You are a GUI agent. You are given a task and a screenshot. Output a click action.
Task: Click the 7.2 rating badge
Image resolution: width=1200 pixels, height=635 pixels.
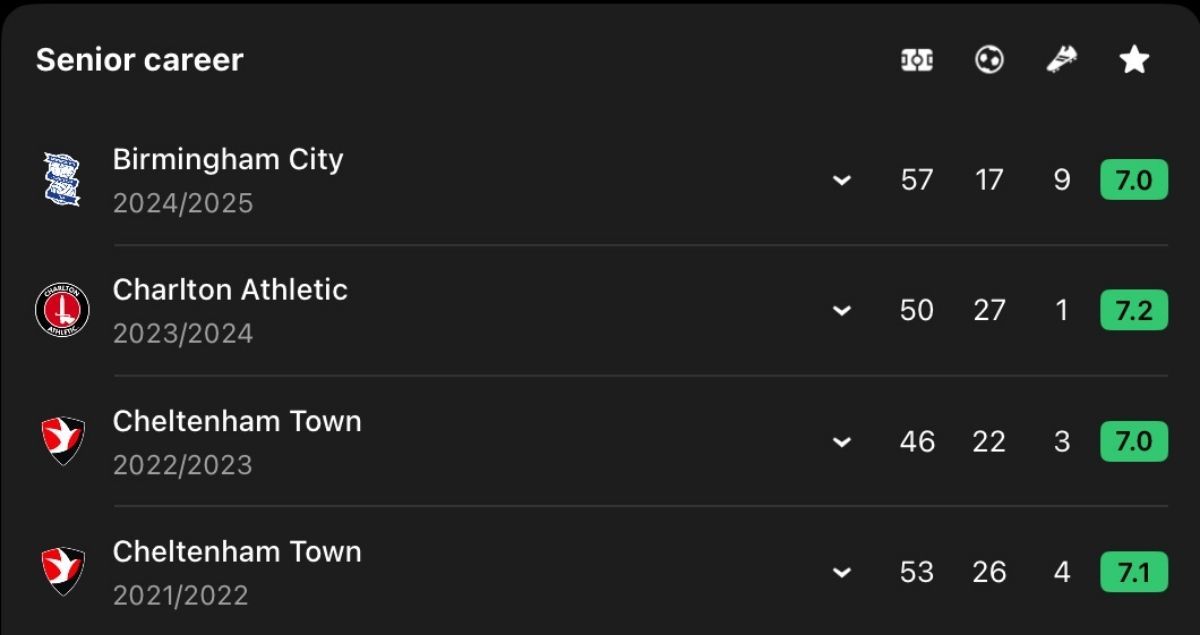[1134, 310]
